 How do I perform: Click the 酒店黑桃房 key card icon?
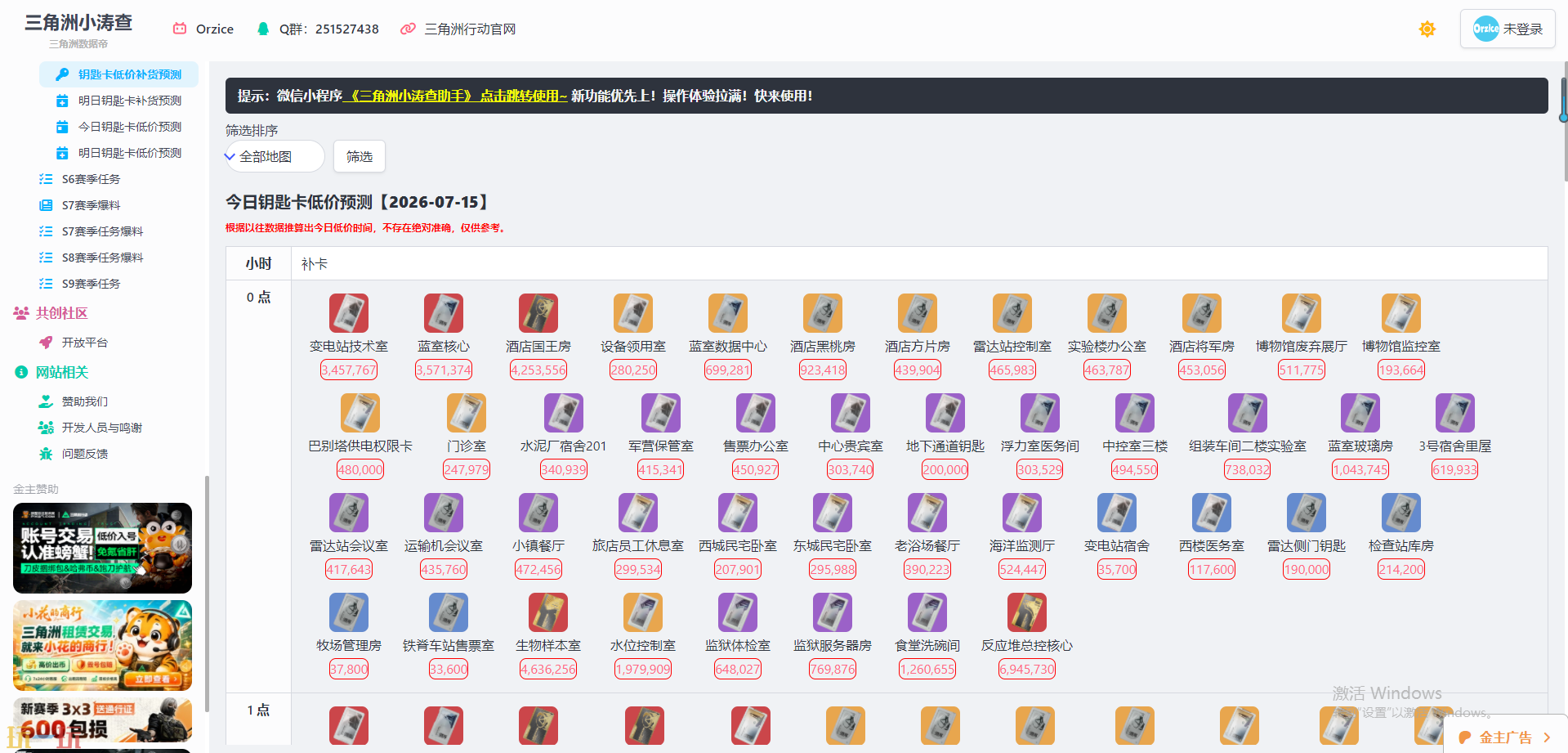823,313
